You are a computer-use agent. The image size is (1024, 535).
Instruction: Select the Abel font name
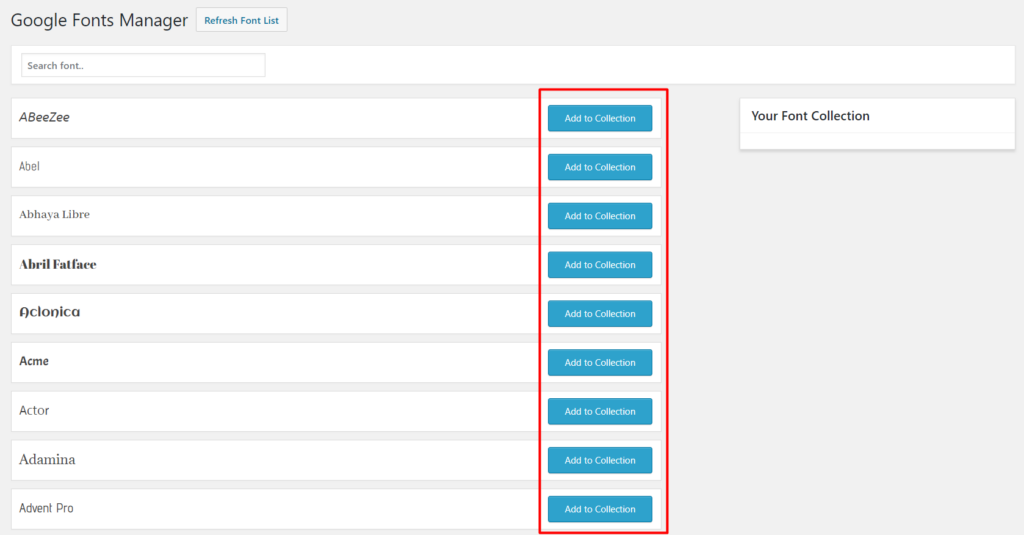29,166
